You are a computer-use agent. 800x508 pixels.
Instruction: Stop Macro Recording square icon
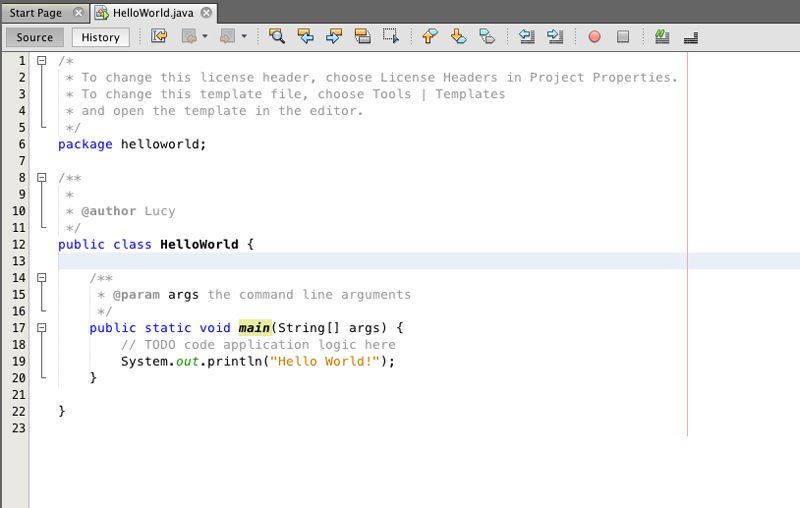click(623, 37)
